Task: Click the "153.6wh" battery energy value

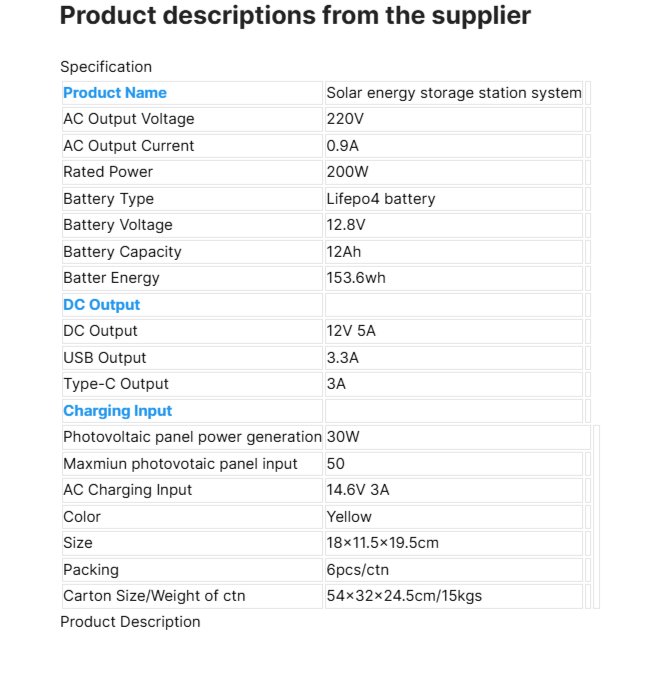Action: (x=356, y=278)
